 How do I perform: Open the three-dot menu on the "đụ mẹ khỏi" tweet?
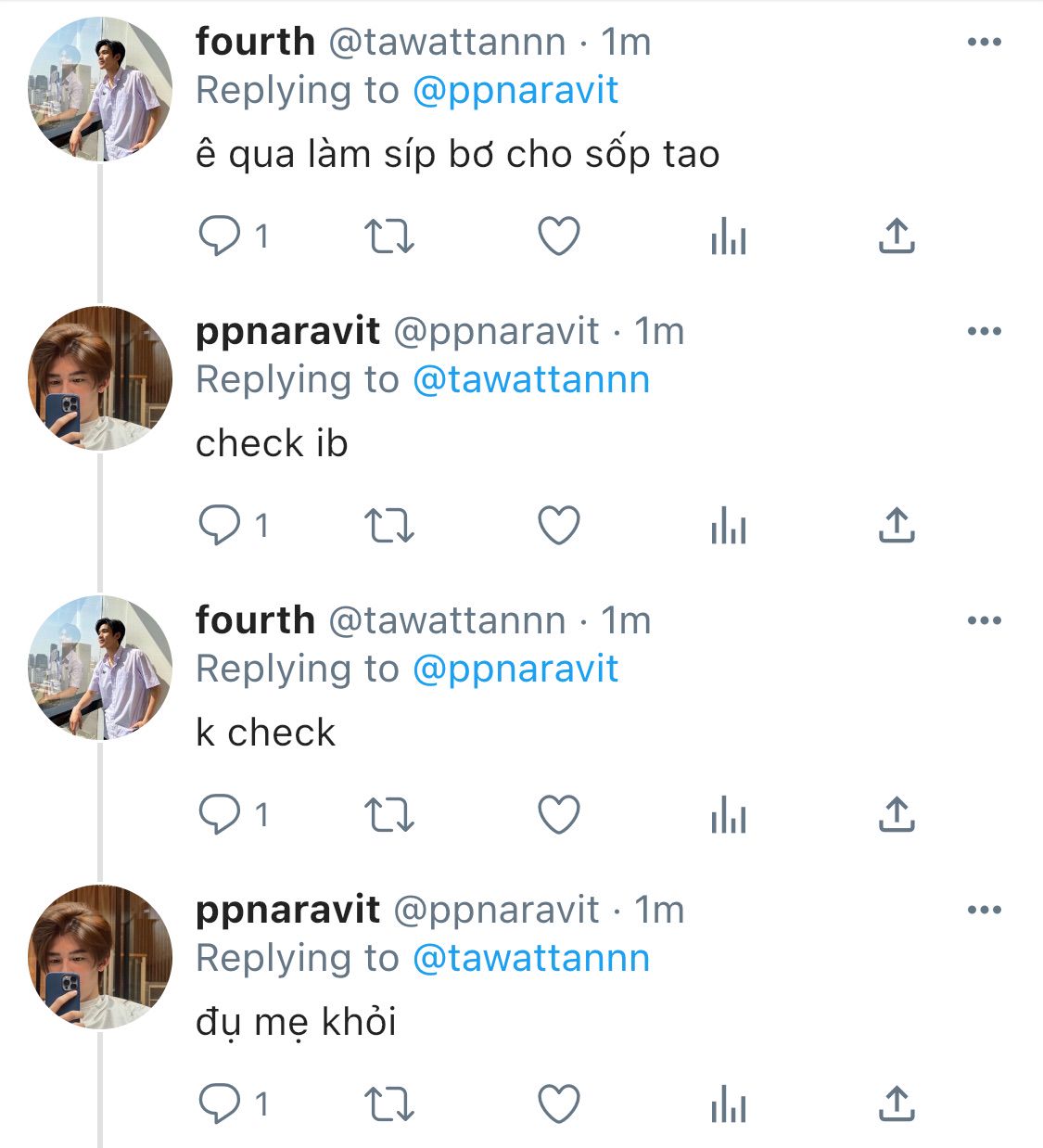[x=984, y=910]
